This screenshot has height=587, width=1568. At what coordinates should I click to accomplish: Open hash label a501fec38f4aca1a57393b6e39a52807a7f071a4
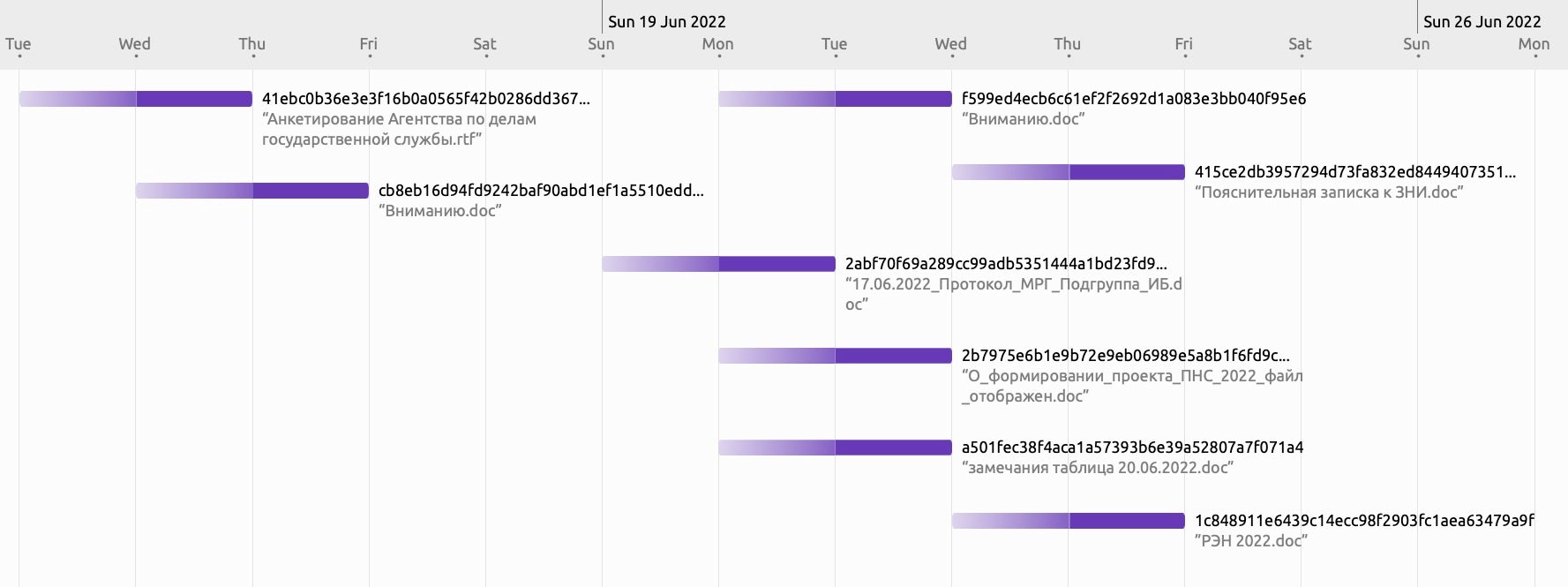tap(1132, 448)
